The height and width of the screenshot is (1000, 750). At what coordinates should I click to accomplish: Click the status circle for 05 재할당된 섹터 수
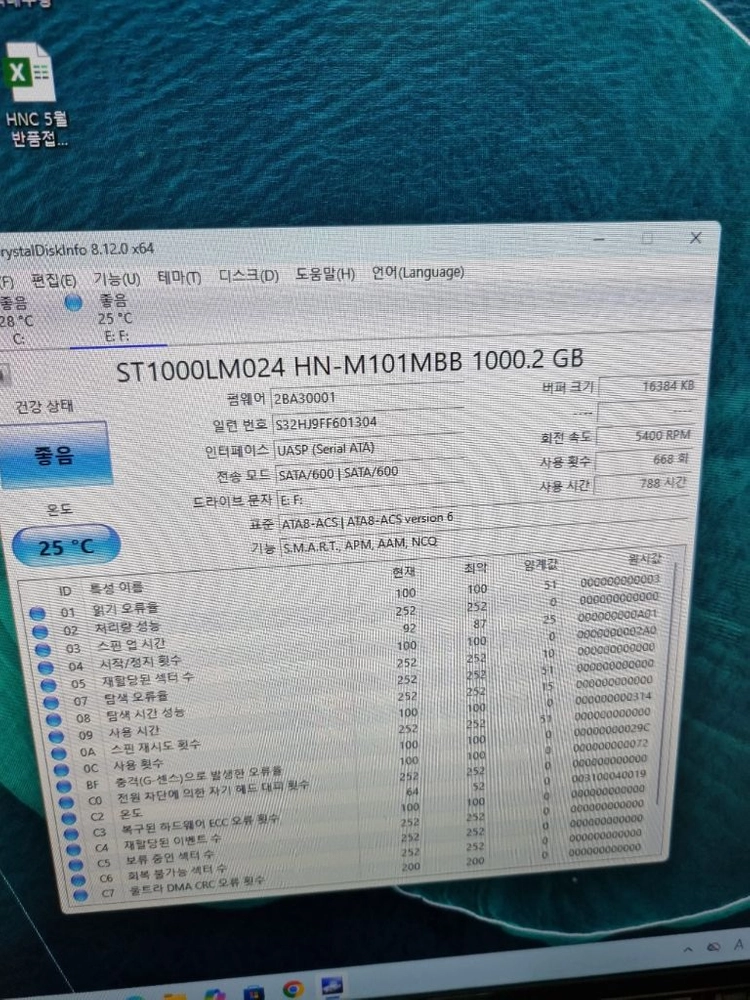click(48, 686)
